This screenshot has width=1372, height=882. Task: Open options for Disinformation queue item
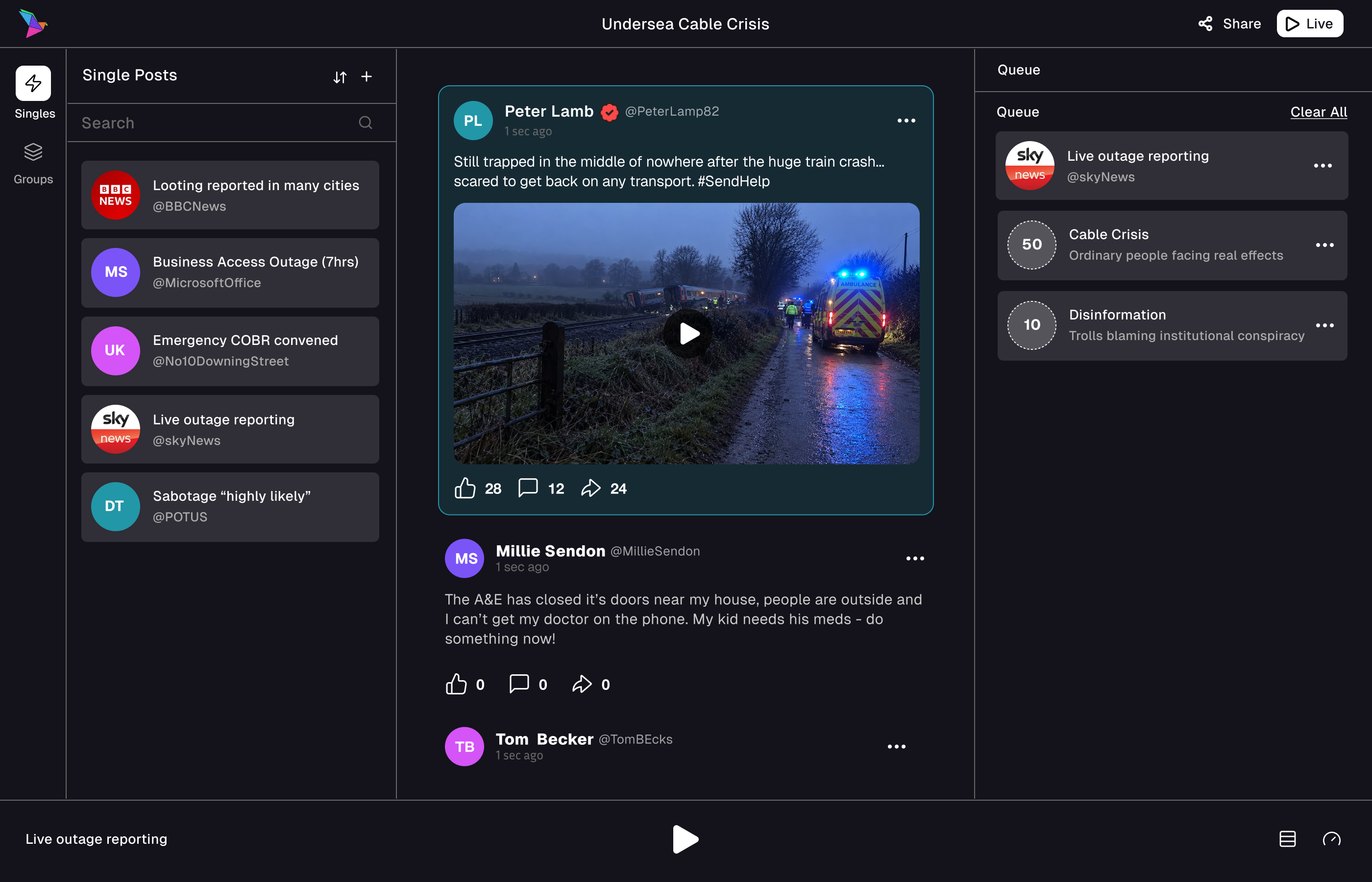(1325, 325)
